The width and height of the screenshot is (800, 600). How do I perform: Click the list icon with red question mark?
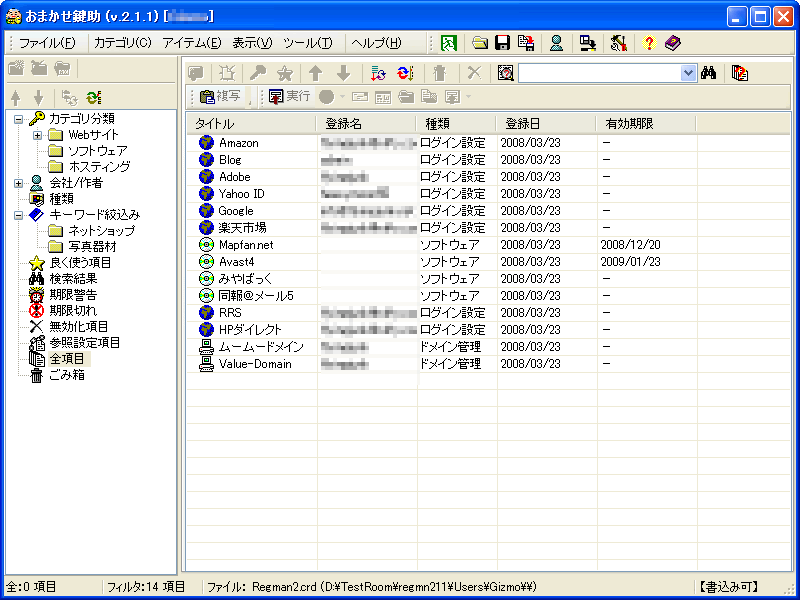(x=739, y=73)
